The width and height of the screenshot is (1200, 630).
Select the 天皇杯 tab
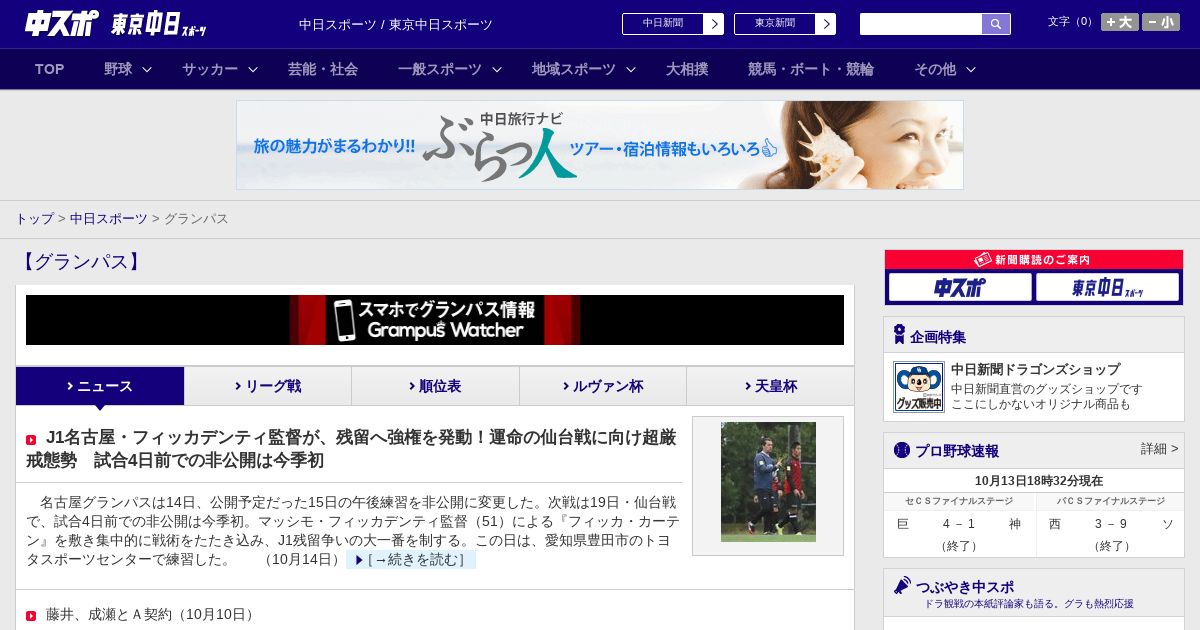pos(770,386)
